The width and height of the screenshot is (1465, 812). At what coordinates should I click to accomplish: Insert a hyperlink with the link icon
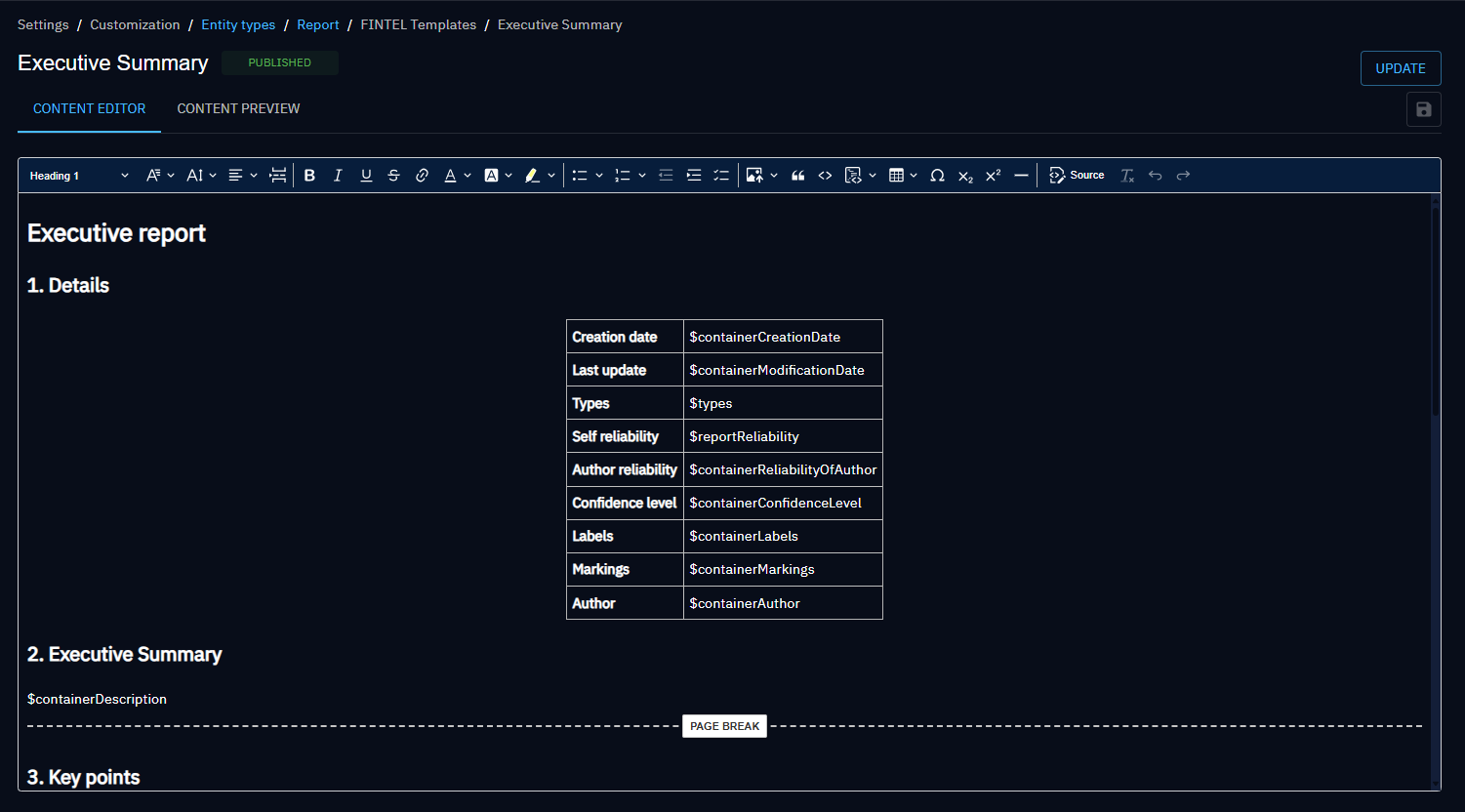[x=422, y=176]
